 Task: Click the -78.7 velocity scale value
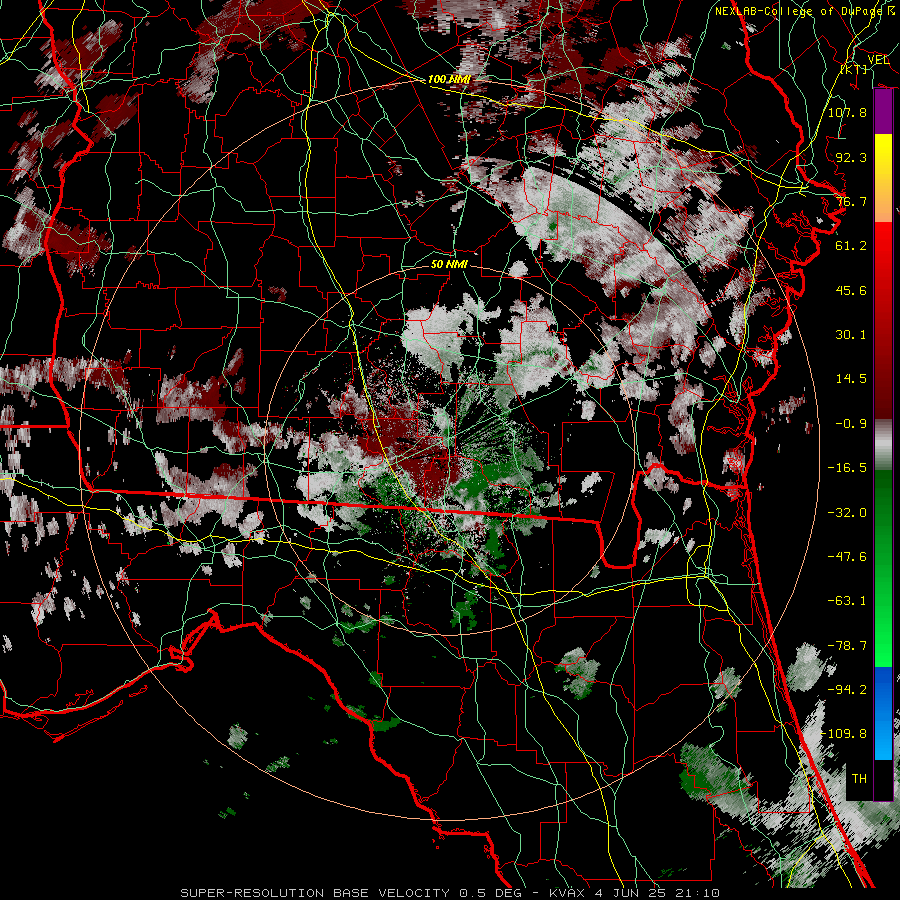point(847,646)
